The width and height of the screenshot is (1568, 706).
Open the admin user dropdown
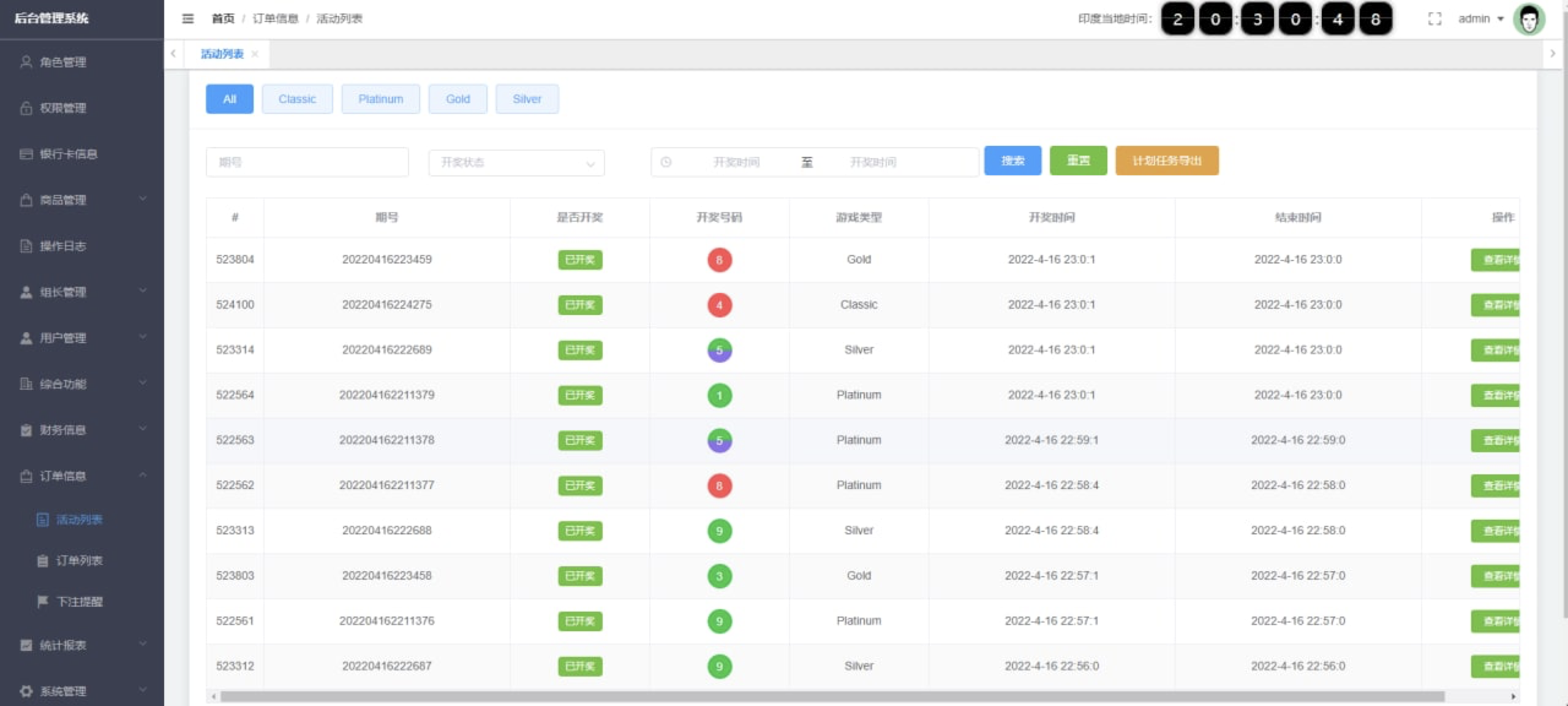click(1480, 19)
